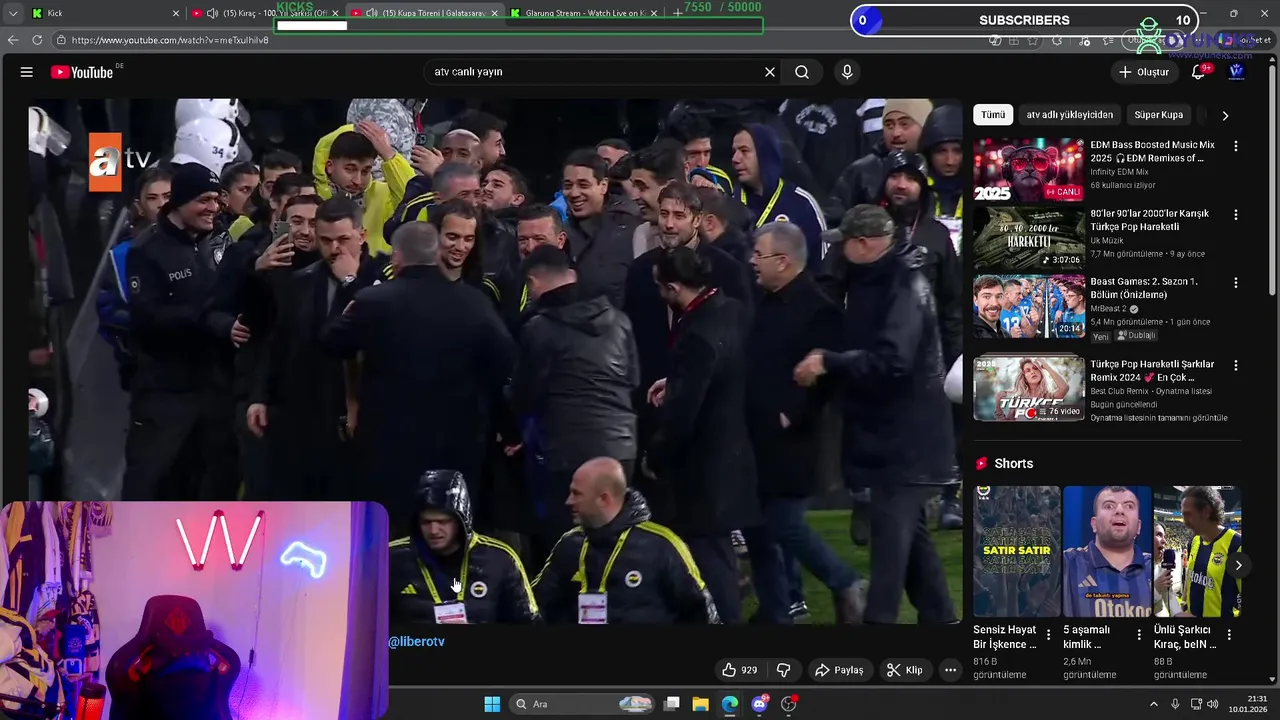Open 'Sensiz Hayat Bir İşkence' short
The height and width of the screenshot is (720, 1280).
tap(1017, 551)
